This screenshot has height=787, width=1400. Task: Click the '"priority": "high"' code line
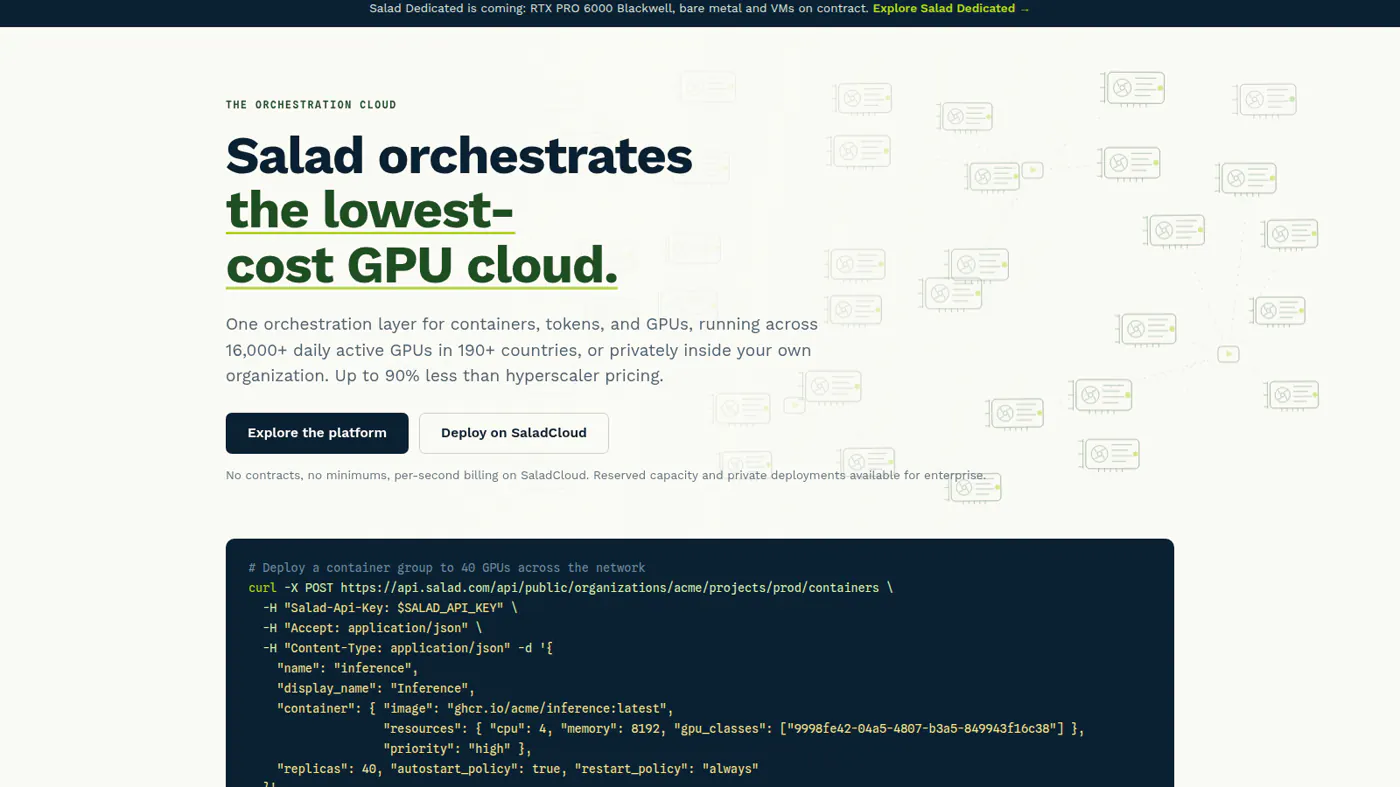click(457, 748)
